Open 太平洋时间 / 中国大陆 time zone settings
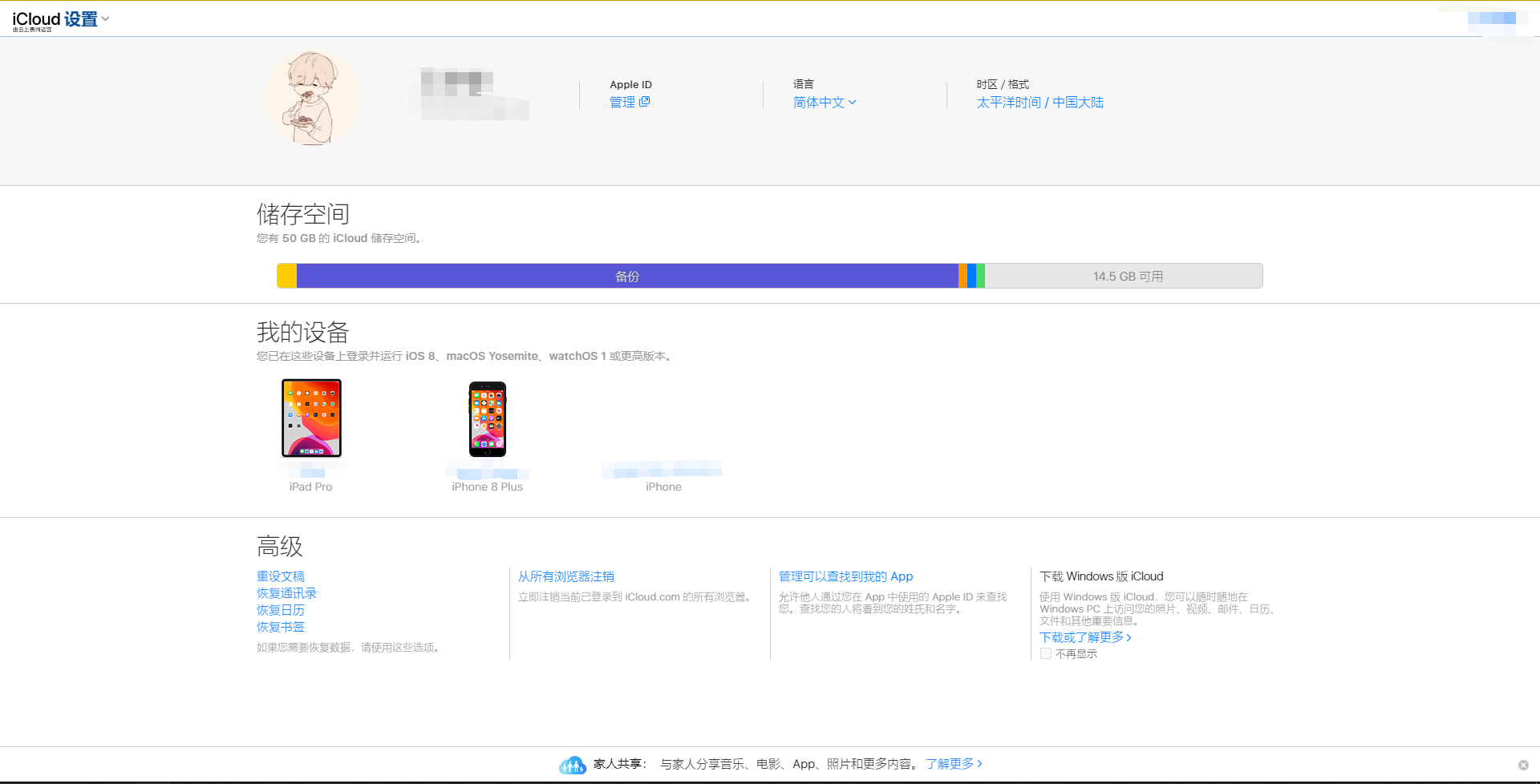Viewport: 1540px width, 784px height. tap(1039, 103)
